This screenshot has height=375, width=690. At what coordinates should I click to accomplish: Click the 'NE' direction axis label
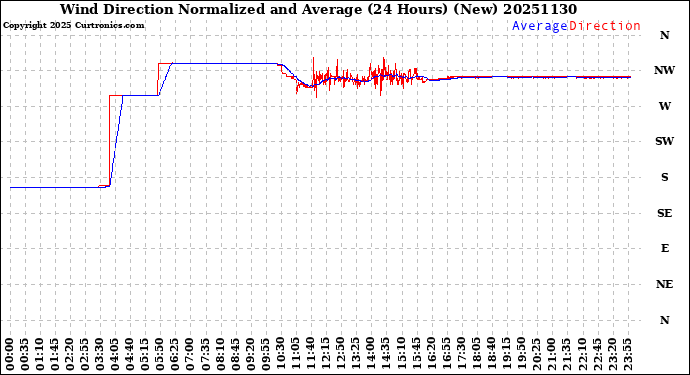click(664, 284)
